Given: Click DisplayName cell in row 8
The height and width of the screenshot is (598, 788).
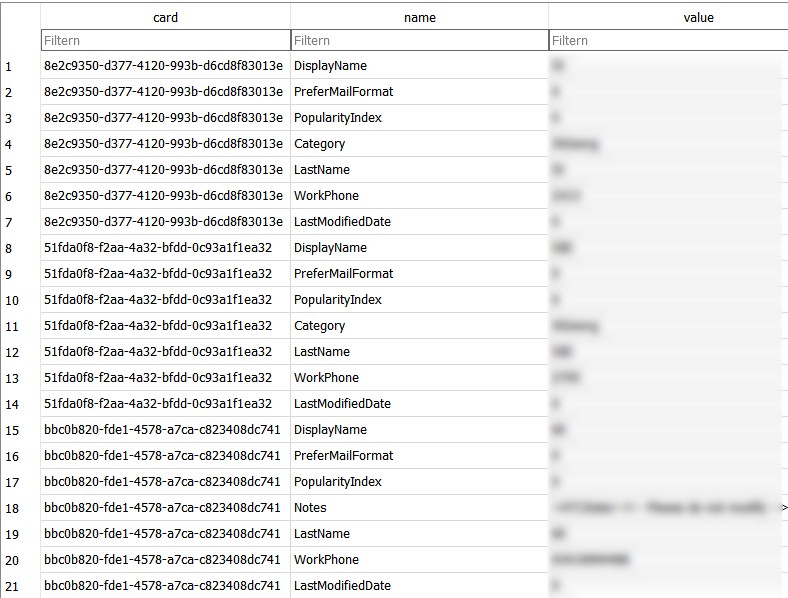Looking at the screenshot, I should pyautogui.click(x=419, y=248).
